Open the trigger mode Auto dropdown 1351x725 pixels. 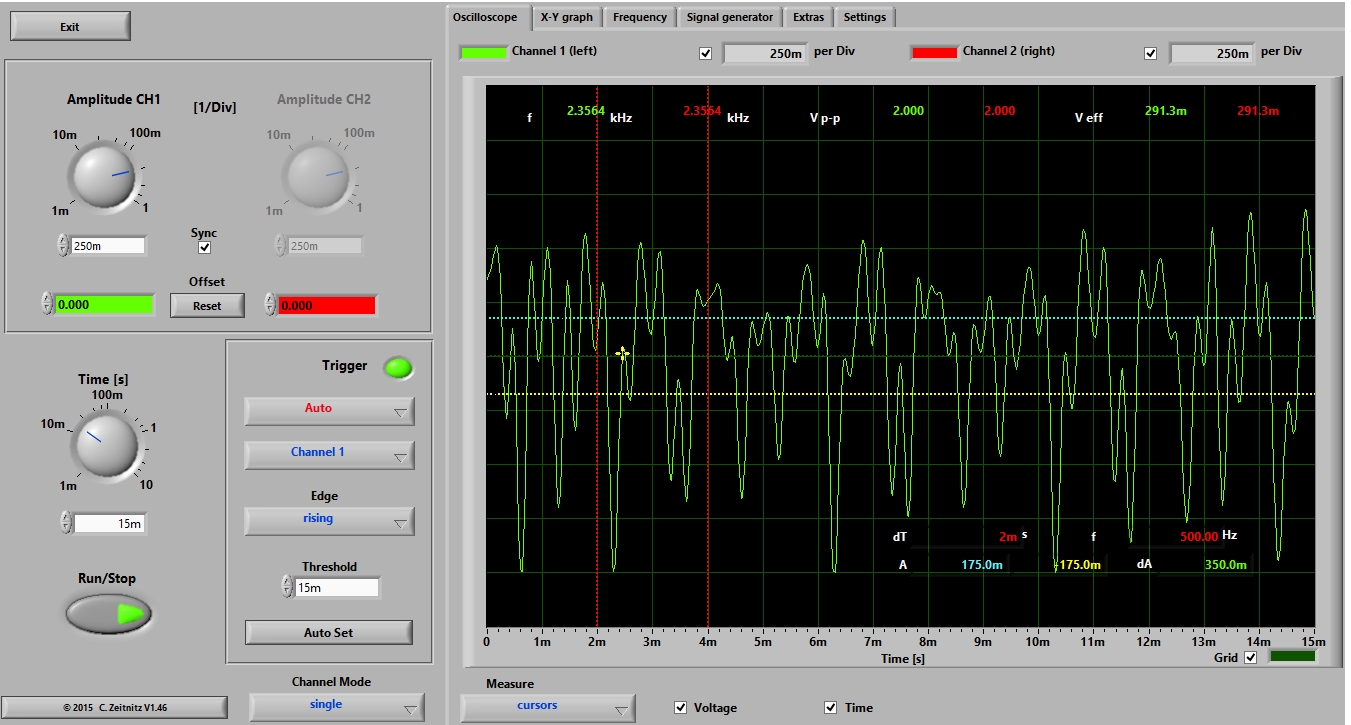(x=329, y=410)
